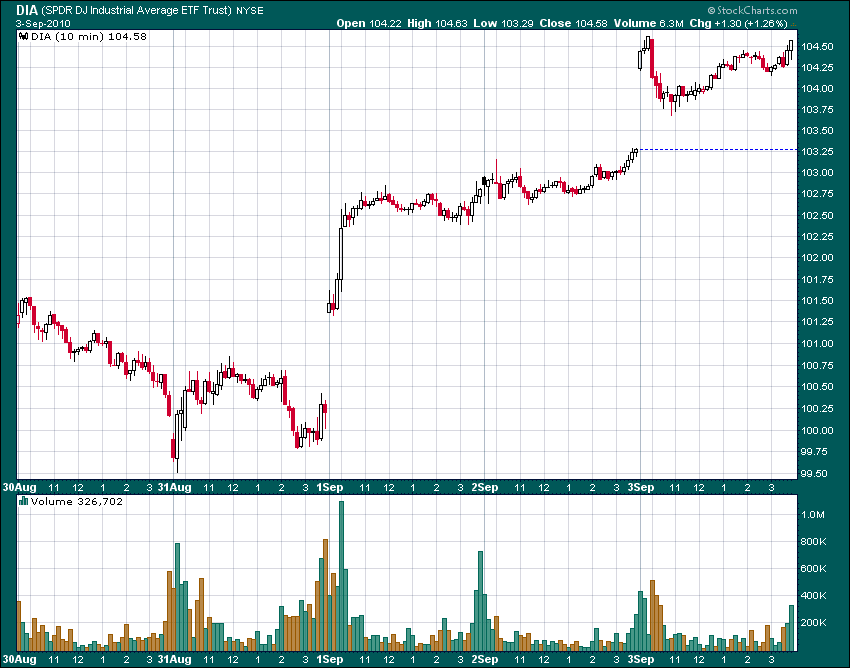The image size is (850, 668).
Task: Click the 101.50 price axis label
Action: [817, 301]
